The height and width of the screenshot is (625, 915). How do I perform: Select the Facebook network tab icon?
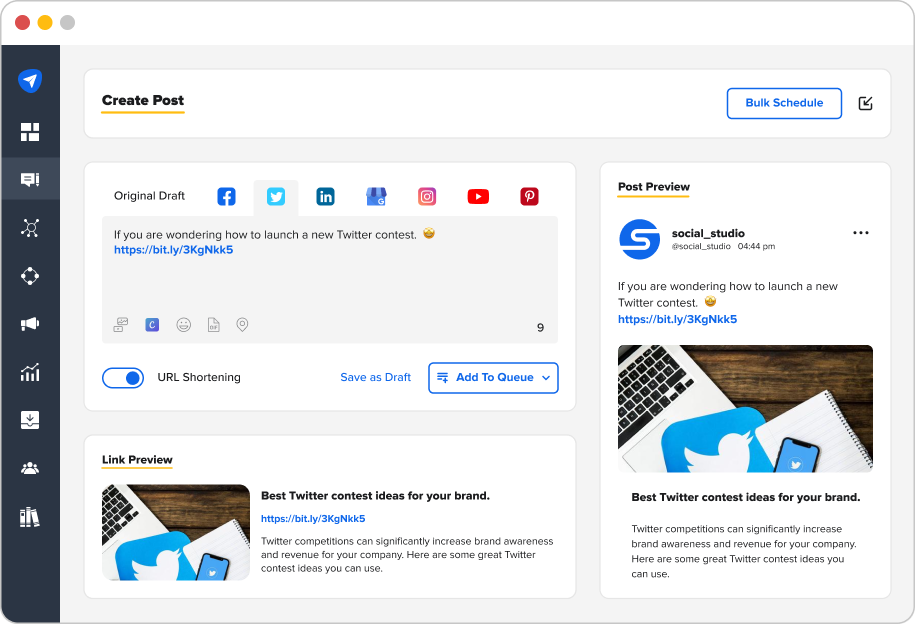coord(226,197)
